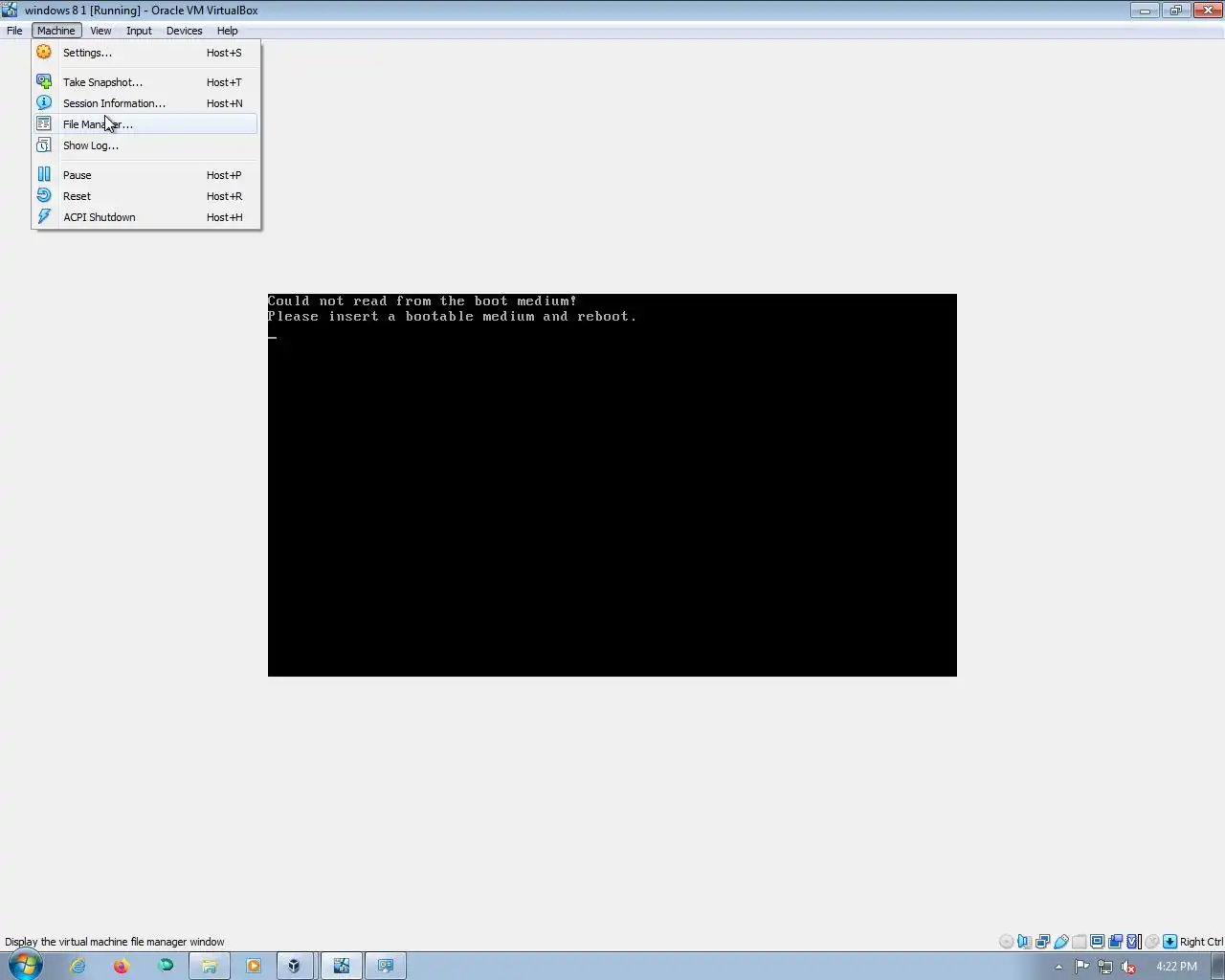Screen dimensions: 1225x980
Task: Click the CPU virtualization status icon
Action: click(1133, 942)
